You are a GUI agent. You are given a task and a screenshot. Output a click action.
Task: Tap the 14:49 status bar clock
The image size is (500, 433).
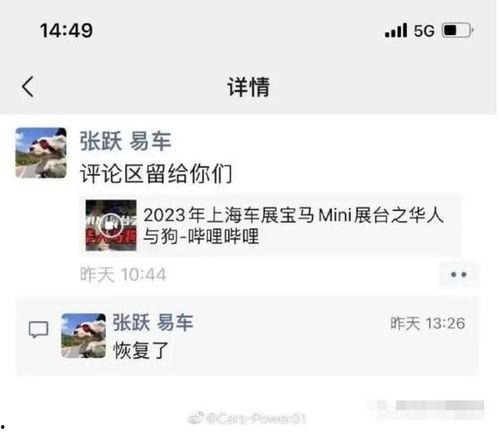pyautogui.click(x=66, y=30)
